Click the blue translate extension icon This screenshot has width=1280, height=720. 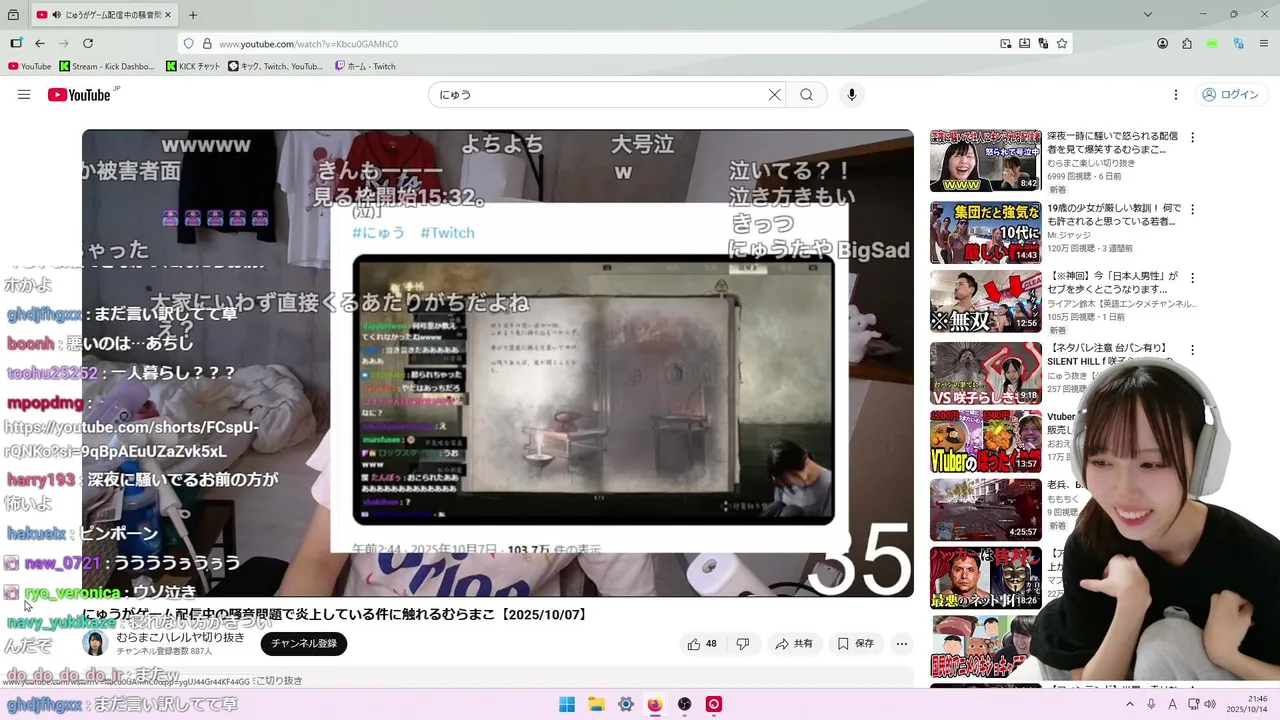(1238, 44)
